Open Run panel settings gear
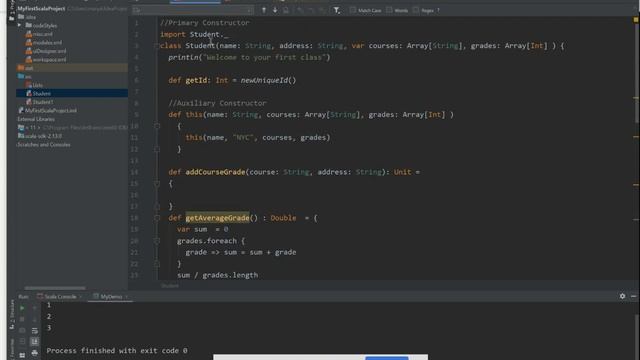640x360 pixels. (x=622, y=296)
